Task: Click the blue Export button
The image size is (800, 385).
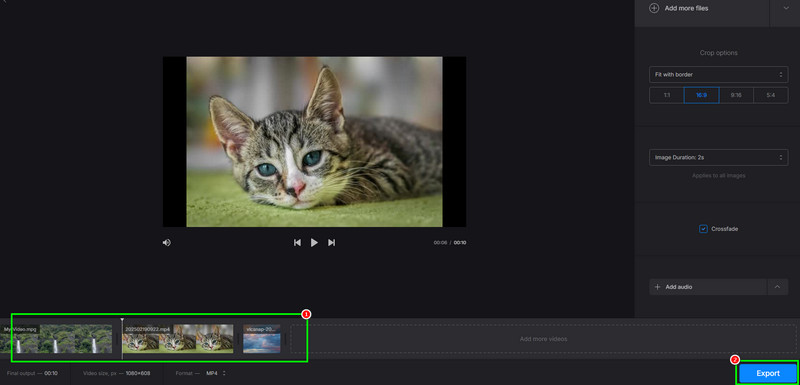Action: click(x=768, y=373)
